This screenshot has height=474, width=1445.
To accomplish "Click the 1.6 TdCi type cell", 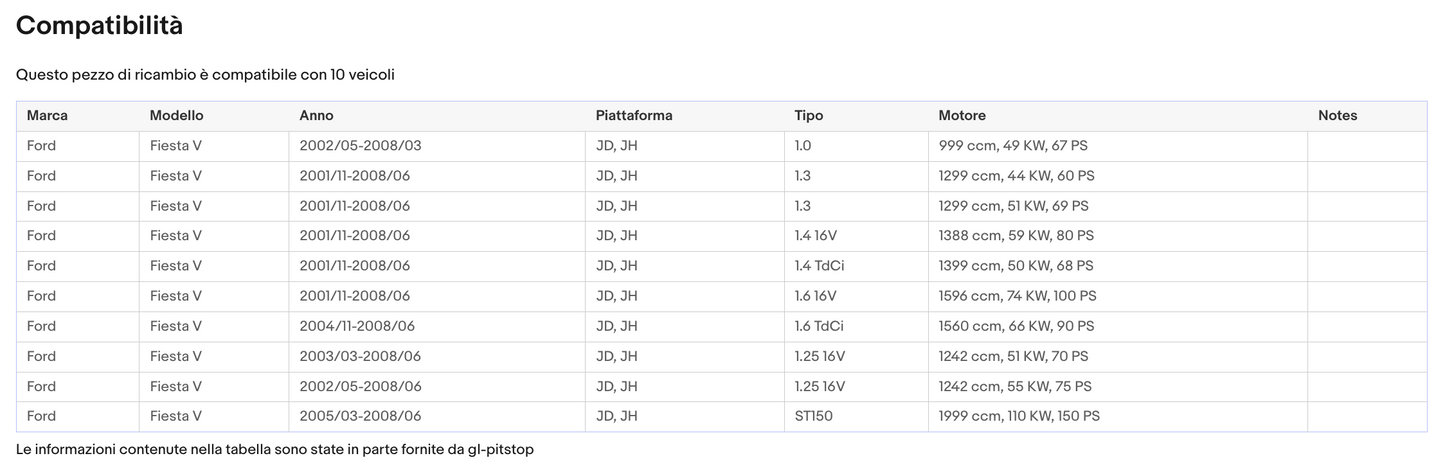I will pyautogui.click(x=818, y=326).
